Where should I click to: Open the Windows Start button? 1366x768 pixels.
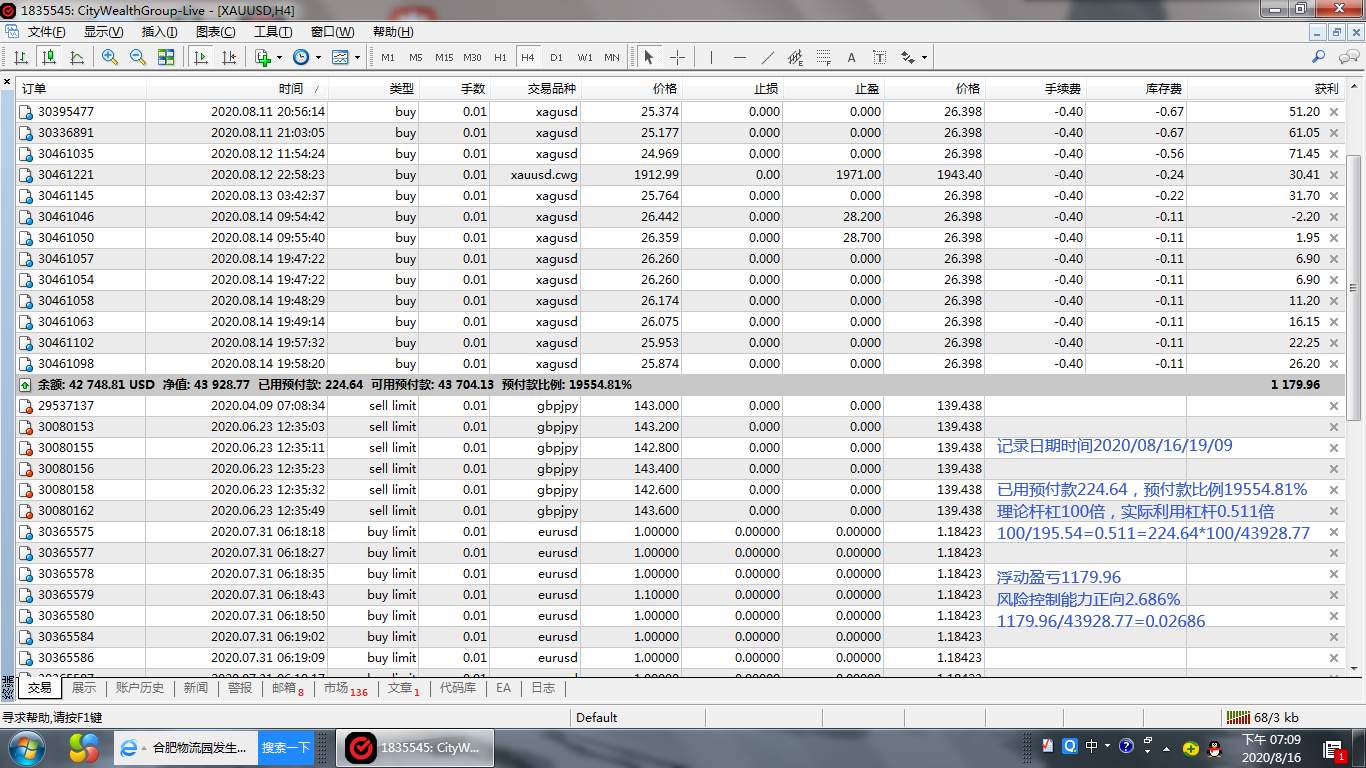[x=26, y=748]
